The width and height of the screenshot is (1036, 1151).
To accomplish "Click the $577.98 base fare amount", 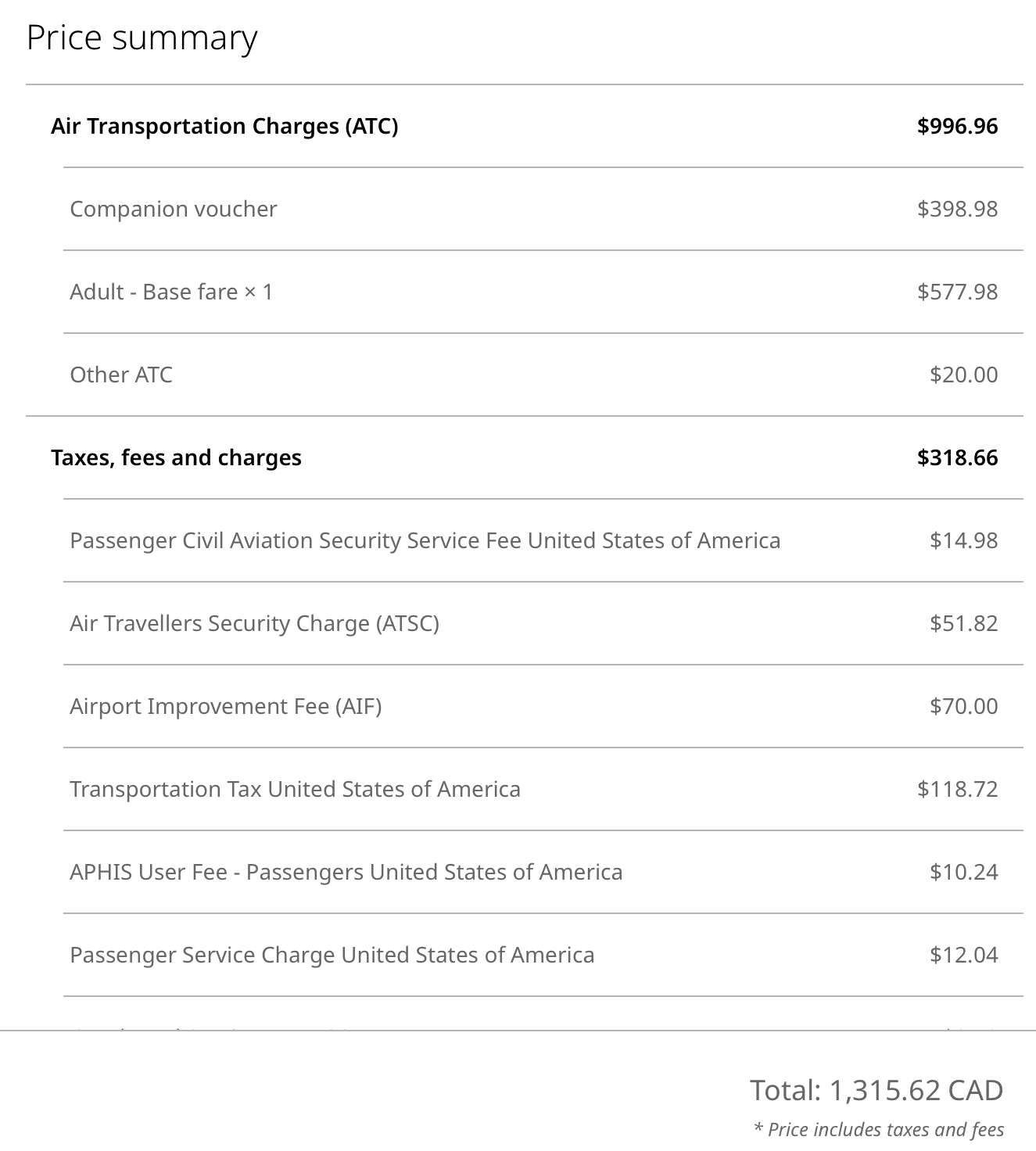I will coord(957,292).
